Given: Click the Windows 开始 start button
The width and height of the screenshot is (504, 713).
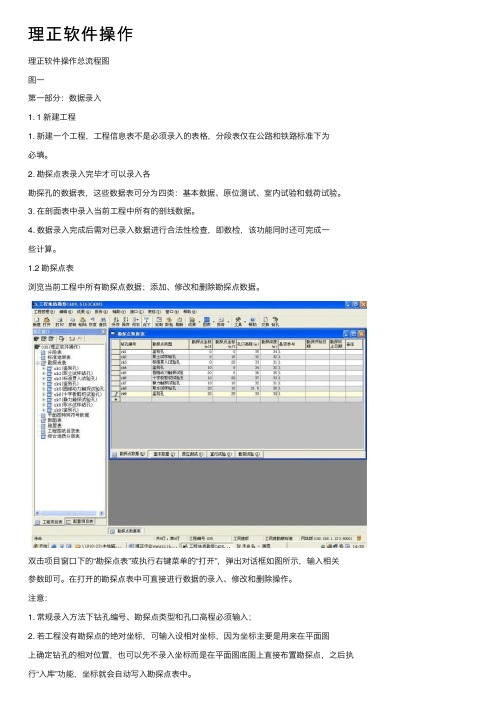Looking at the screenshot, I should (x=40, y=546).
